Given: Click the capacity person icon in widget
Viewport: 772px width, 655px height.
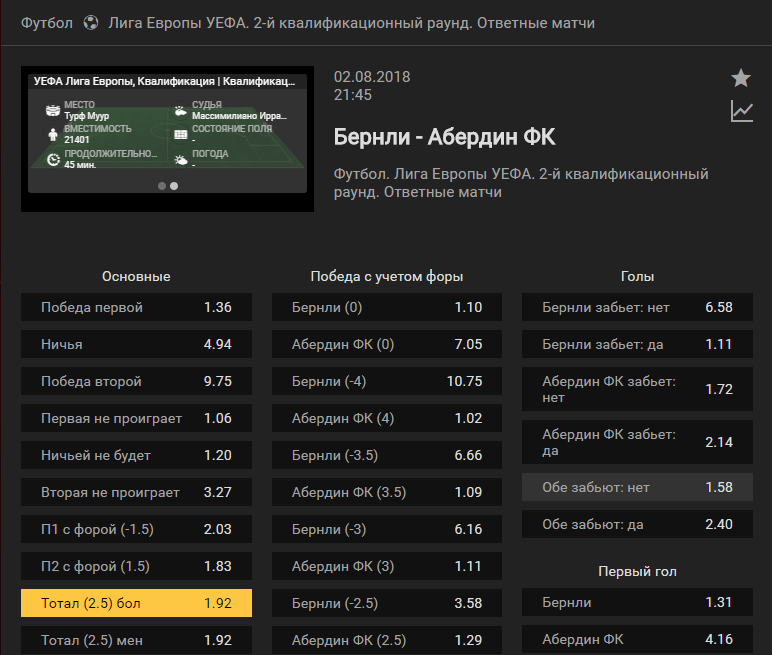Looking at the screenshot, I should [53, 134].
